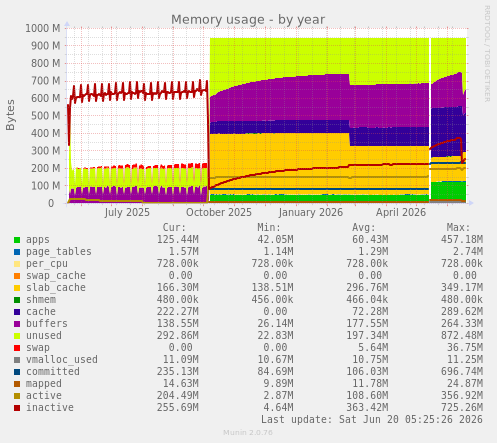Click the 'April 2026' x-axis label
Viewport: 497px width, 443px height.
[401, 212]
